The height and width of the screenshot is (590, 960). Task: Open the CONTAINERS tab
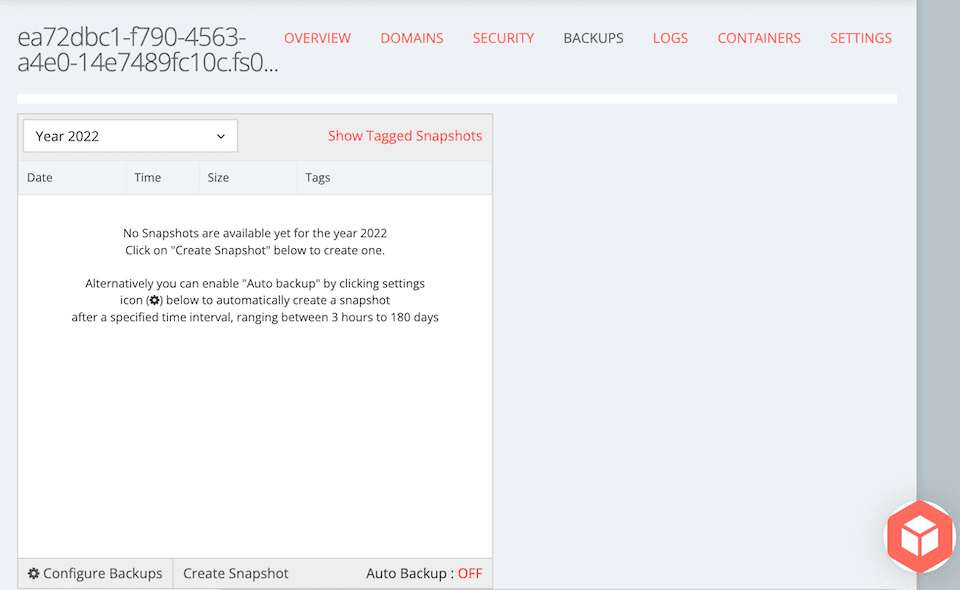(758, 38)
